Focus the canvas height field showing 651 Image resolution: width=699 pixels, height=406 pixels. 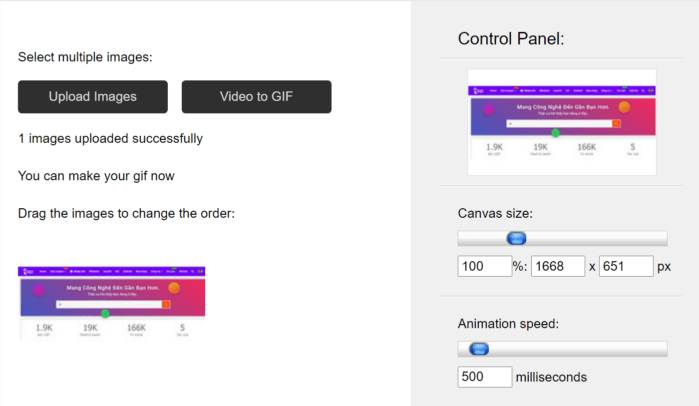pos(626,266)
